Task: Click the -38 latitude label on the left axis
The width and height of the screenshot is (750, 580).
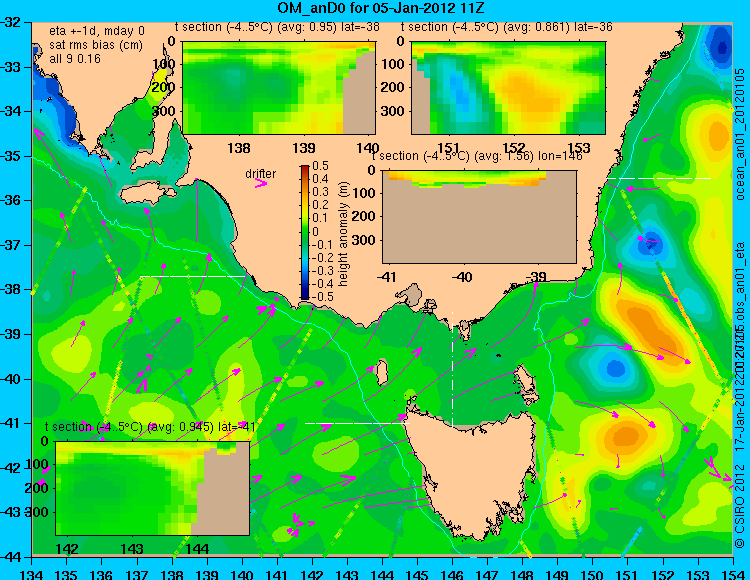Action: pos(12,290)
